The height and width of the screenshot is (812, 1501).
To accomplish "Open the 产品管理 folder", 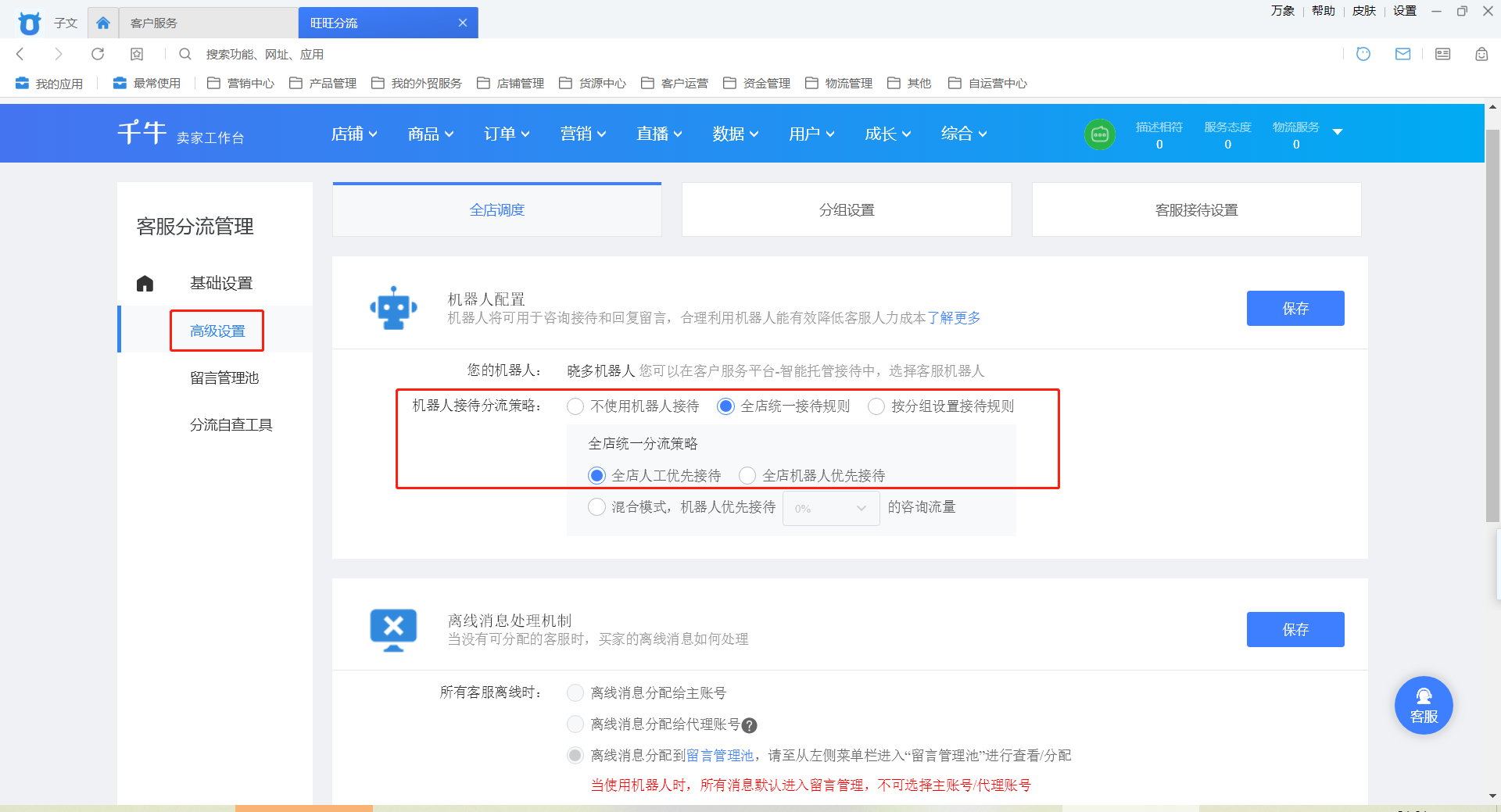I will [x=323, y=83].
